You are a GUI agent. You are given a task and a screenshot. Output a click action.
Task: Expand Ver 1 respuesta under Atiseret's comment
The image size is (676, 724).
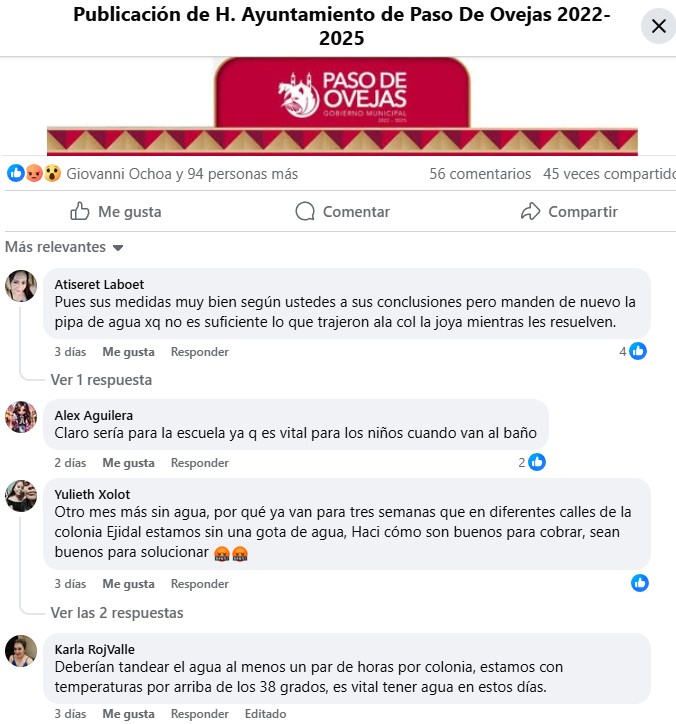coord(101,380)
